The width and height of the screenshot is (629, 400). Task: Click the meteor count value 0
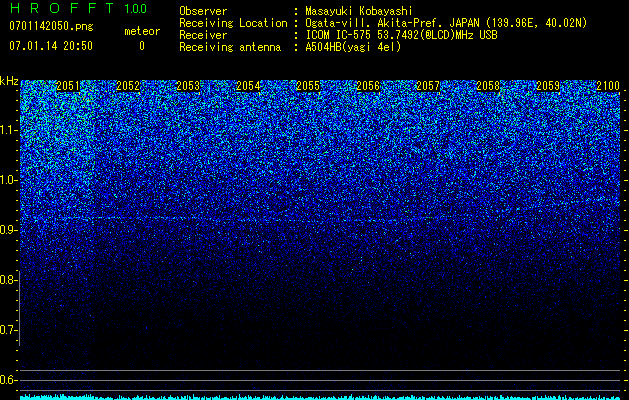142,46
